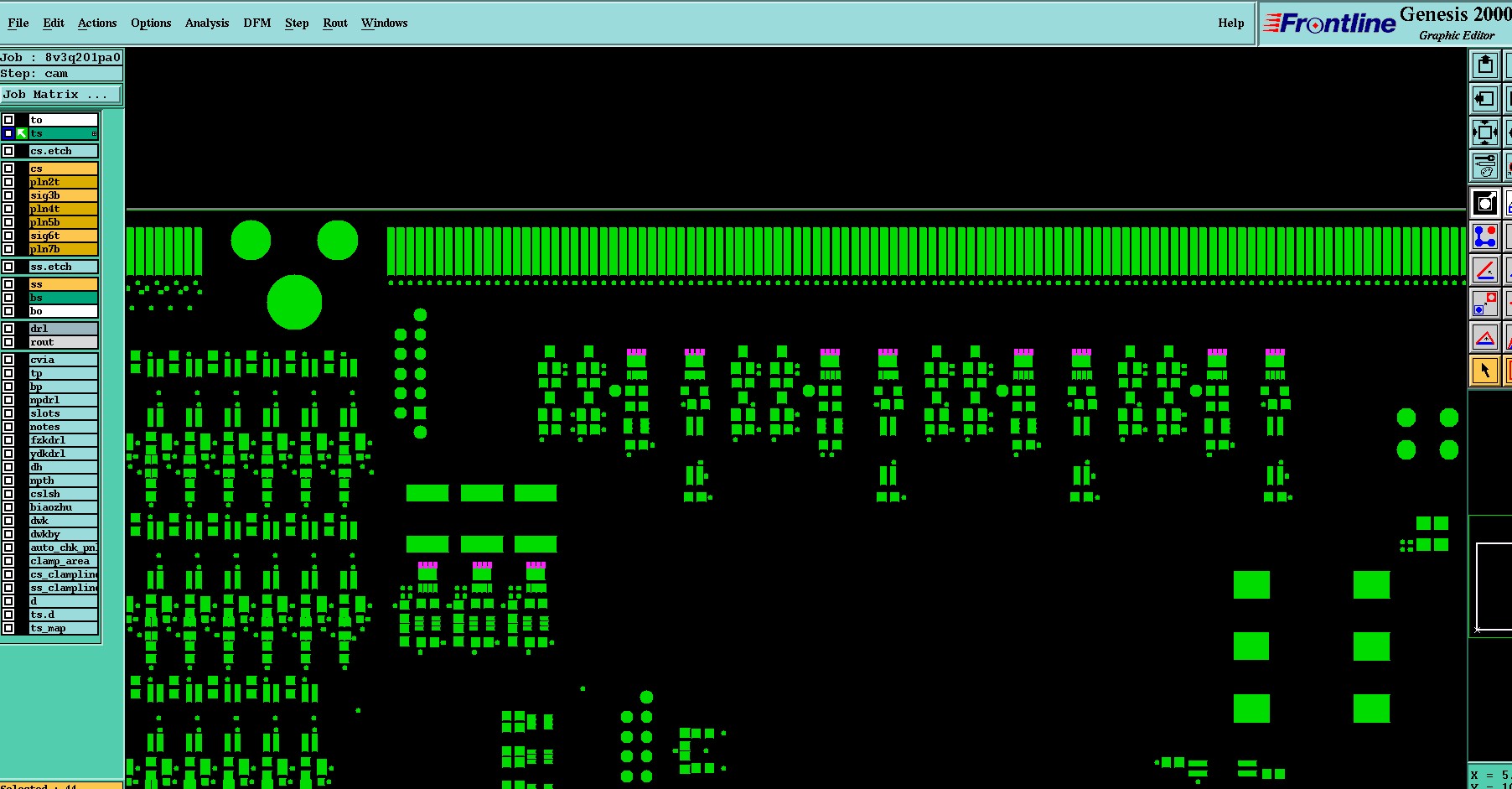Click the Frontline Genesis 2000 logo
This screenshot has height=789, width=1512.
1387,23
